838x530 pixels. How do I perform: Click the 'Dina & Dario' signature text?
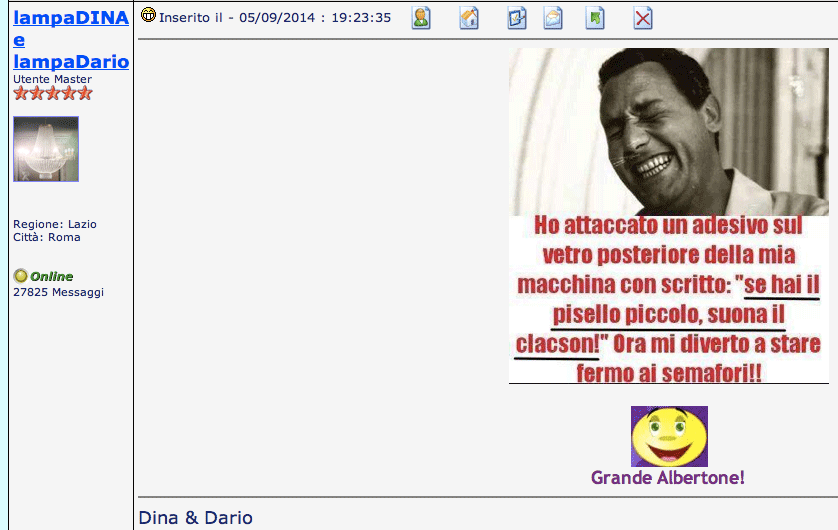pos(196,518)
